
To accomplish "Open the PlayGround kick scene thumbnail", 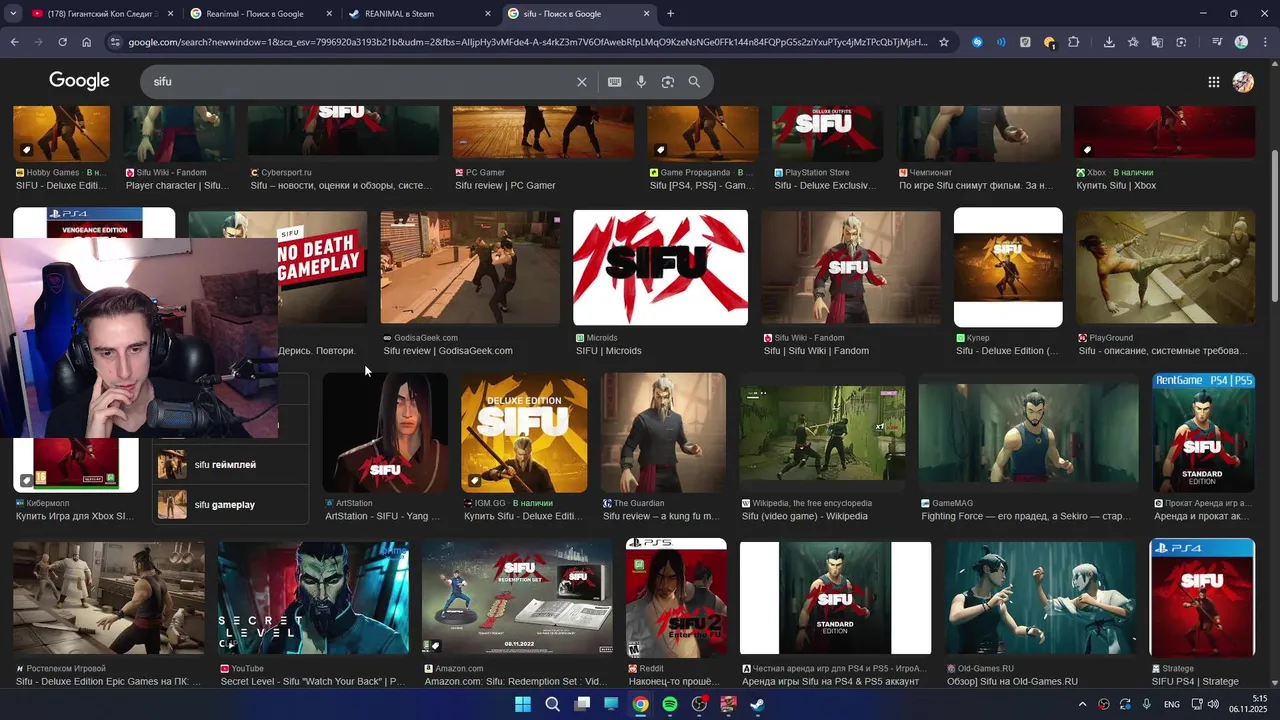I will click(x=1165, y=267).
